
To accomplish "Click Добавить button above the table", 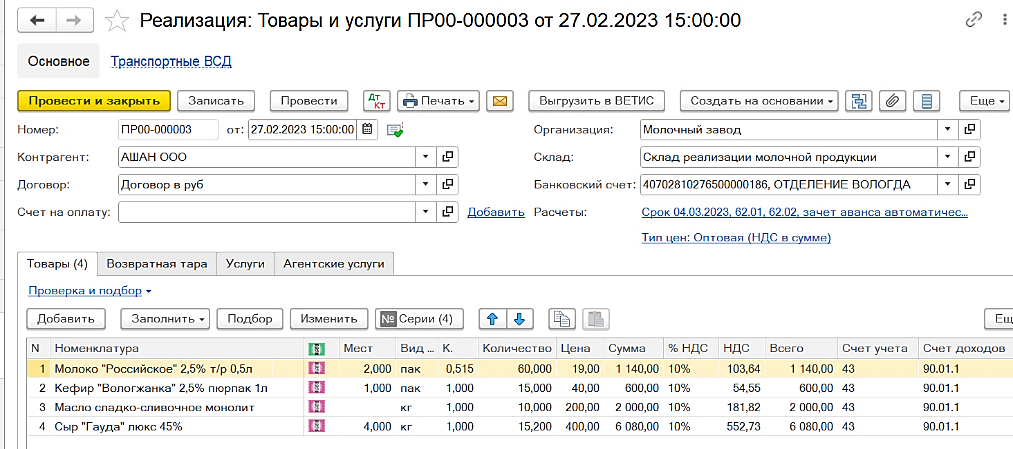I will point(66,318).
